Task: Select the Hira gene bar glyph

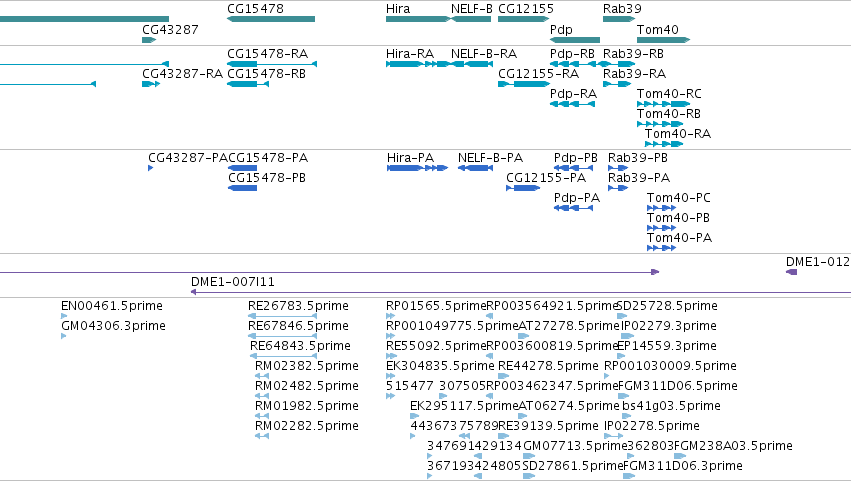Action: [x=418, y=19]
